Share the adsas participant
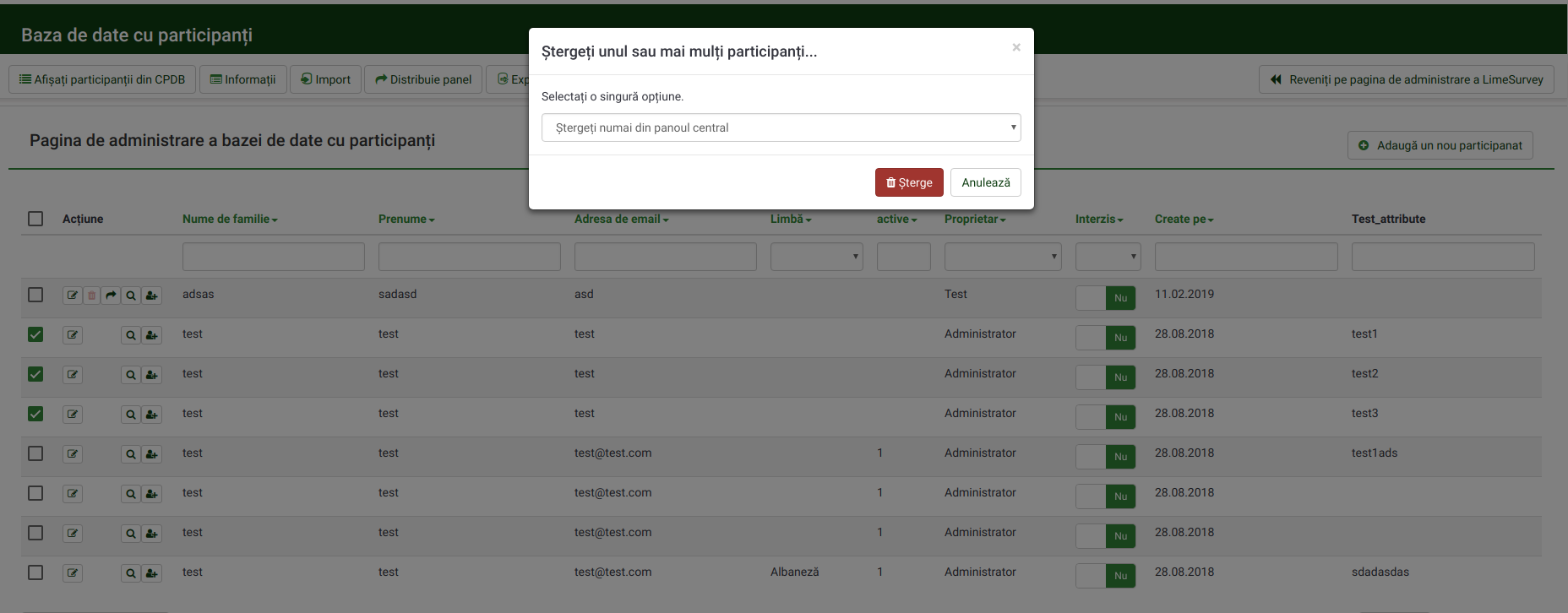The height and width of the screenshot is (613, 1568). click(111, 296)
